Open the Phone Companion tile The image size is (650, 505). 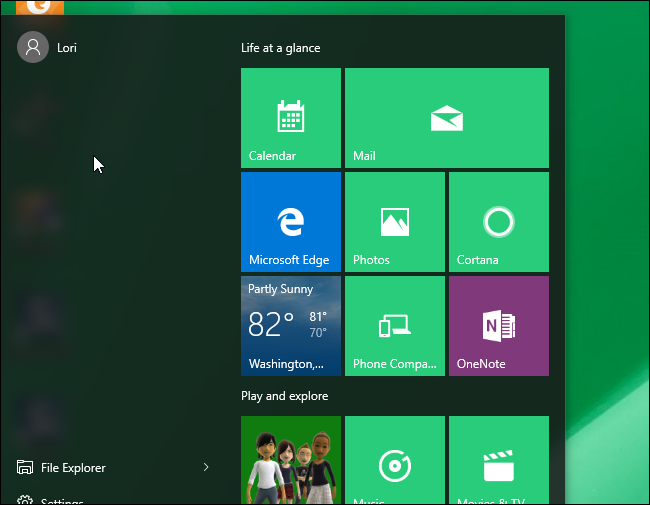(395, 326)
